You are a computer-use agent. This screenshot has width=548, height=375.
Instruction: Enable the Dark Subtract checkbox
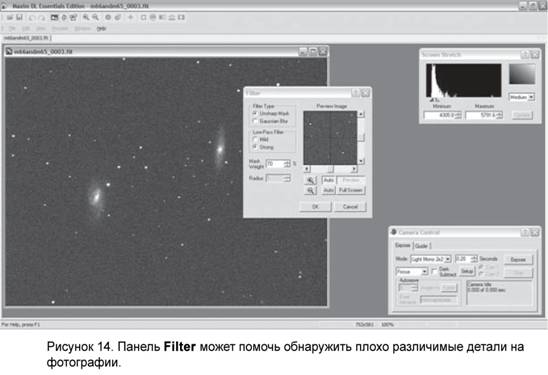[x=434, y=271]
